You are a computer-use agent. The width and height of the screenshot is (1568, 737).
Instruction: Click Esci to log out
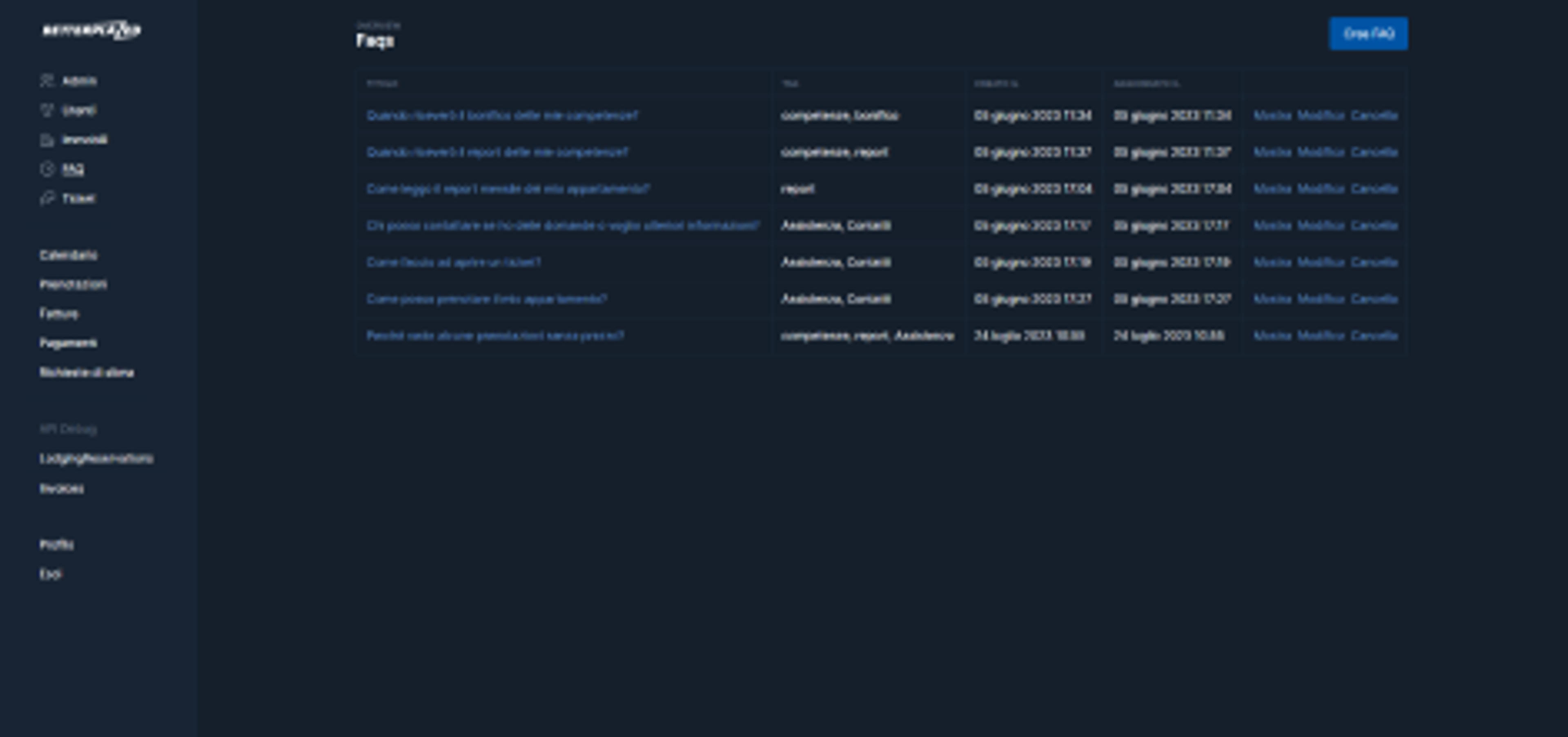coord(51,574)
